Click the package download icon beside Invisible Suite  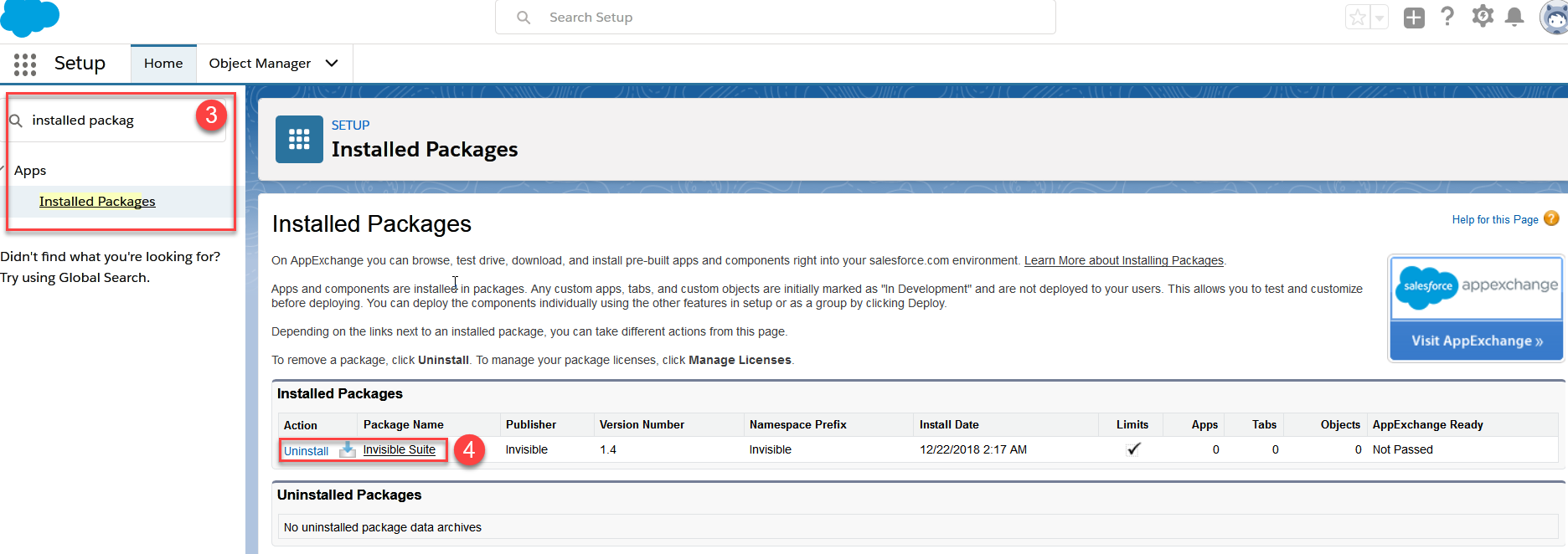[347, 450]
